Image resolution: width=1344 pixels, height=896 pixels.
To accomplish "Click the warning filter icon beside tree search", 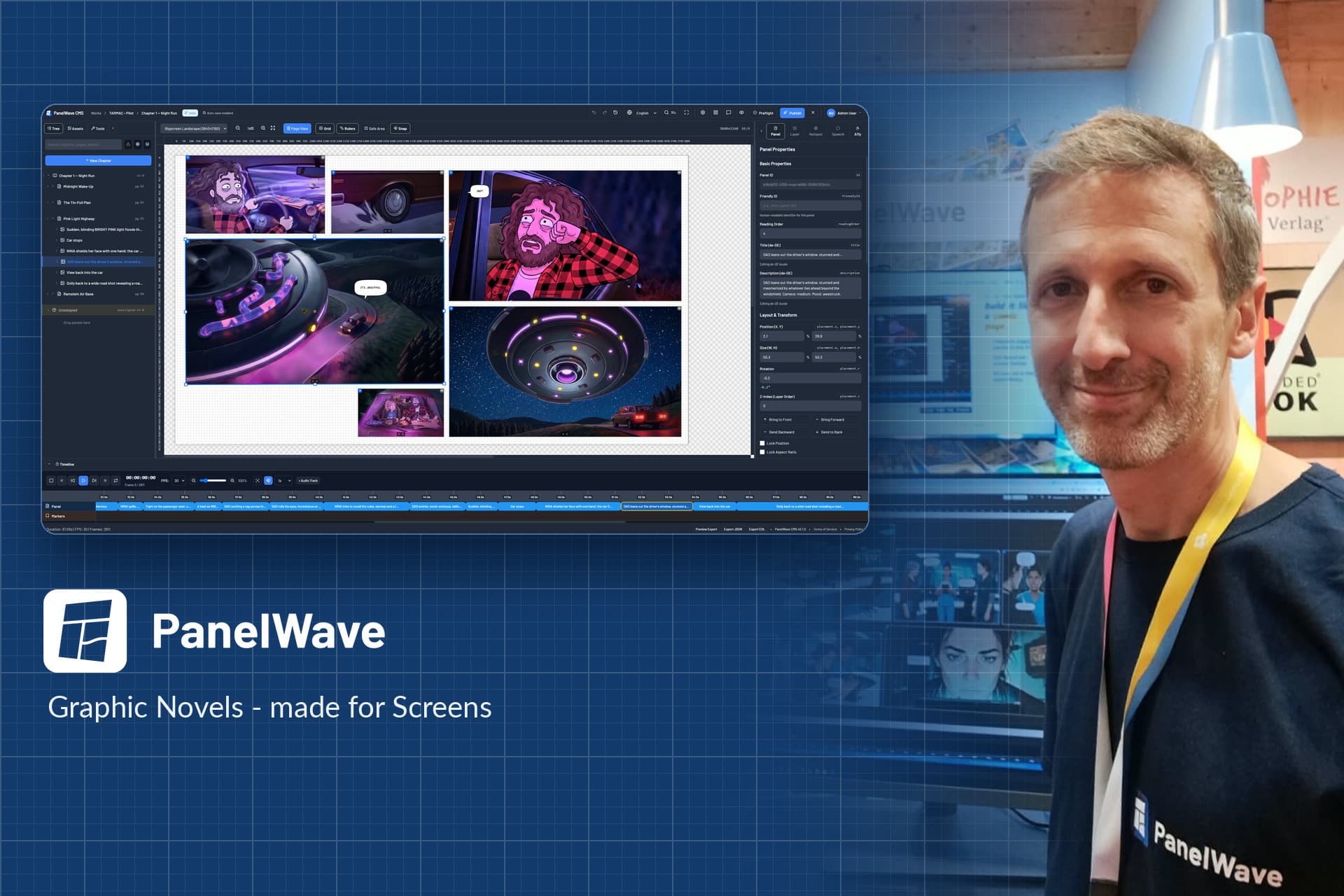I will point(128,144).
